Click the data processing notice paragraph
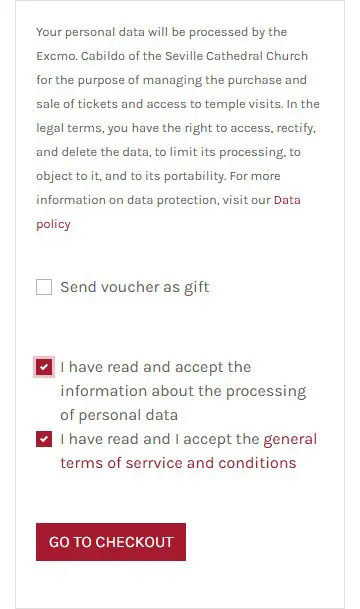360x609 pixels. point(178,128)
